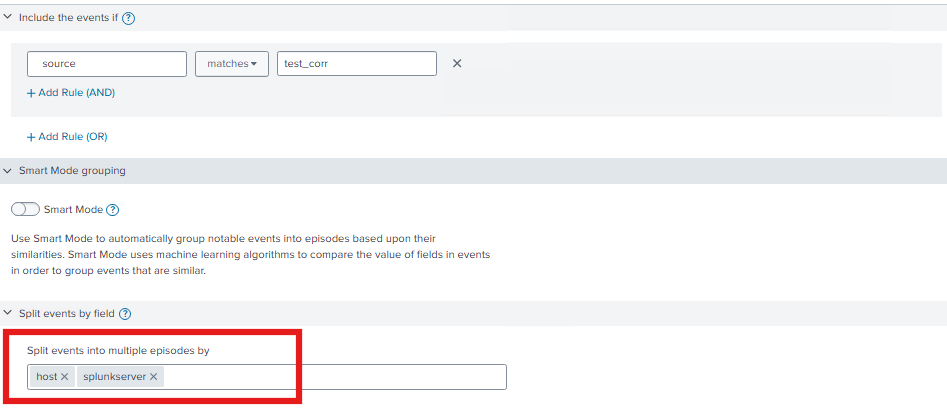
Task: Click the '+ Add Rule (AND)' link
Action: pos(71,93)
